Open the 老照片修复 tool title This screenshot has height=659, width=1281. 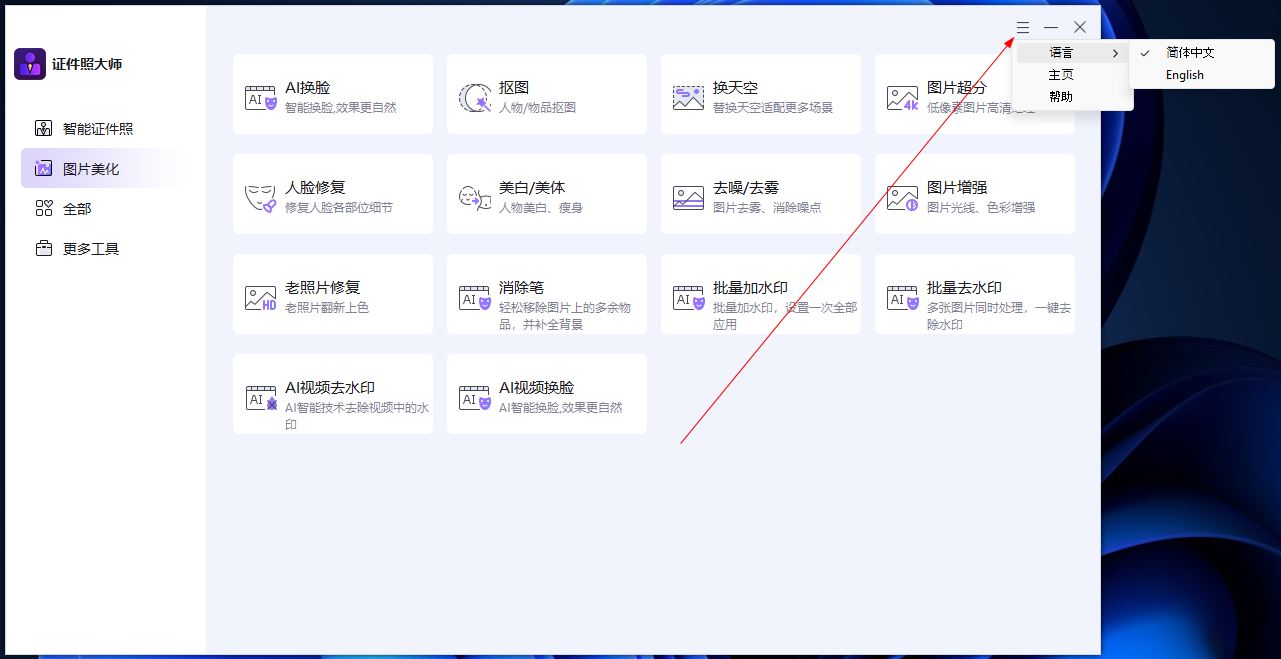click(x=322, y=288)
